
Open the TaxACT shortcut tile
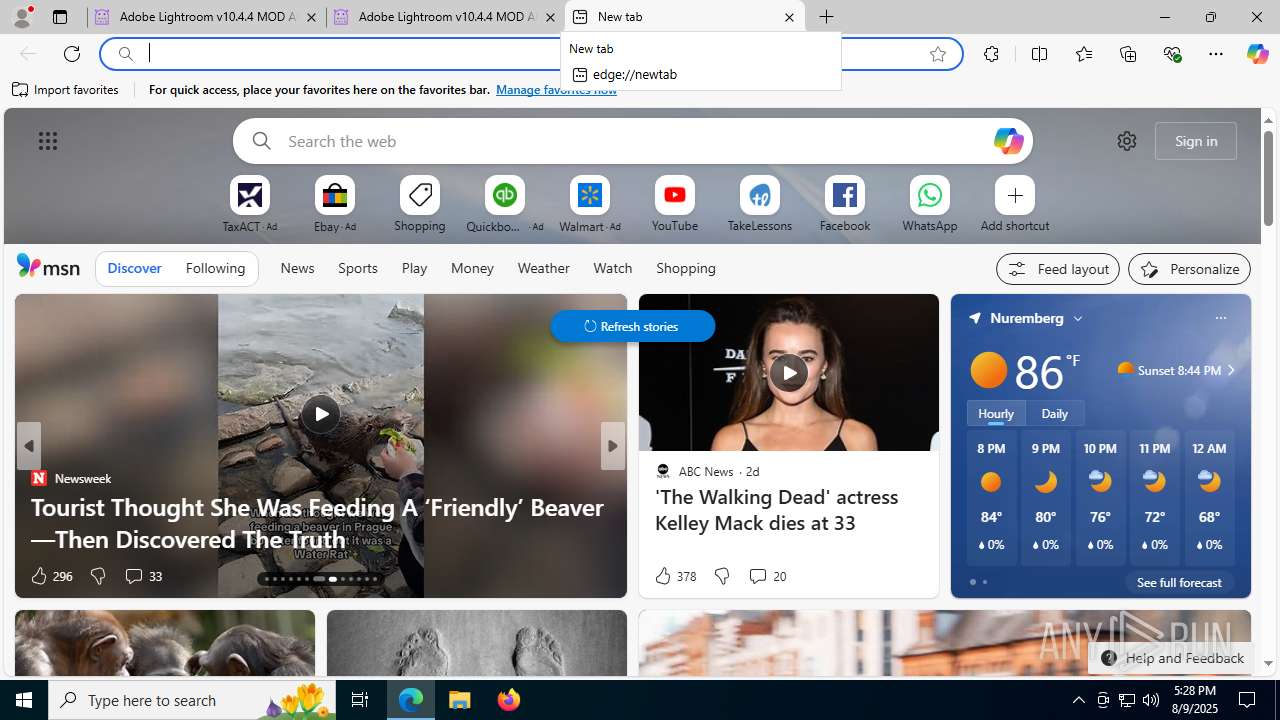(250, 205)
